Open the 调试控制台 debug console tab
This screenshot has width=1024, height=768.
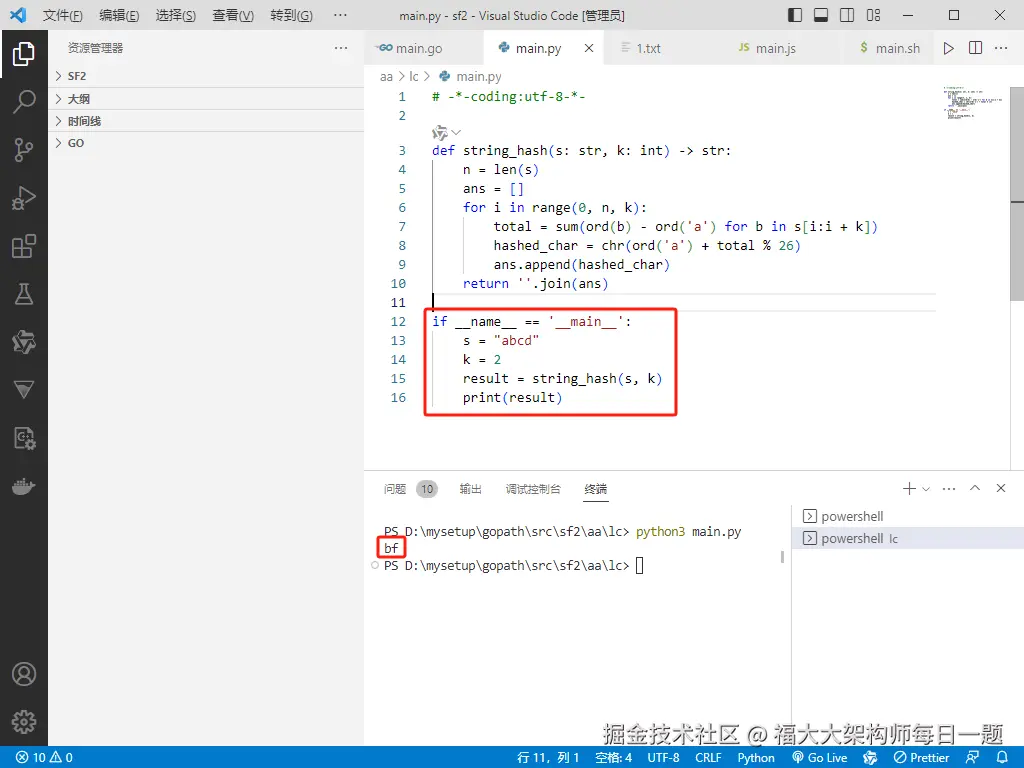click(x=533, y=488)
